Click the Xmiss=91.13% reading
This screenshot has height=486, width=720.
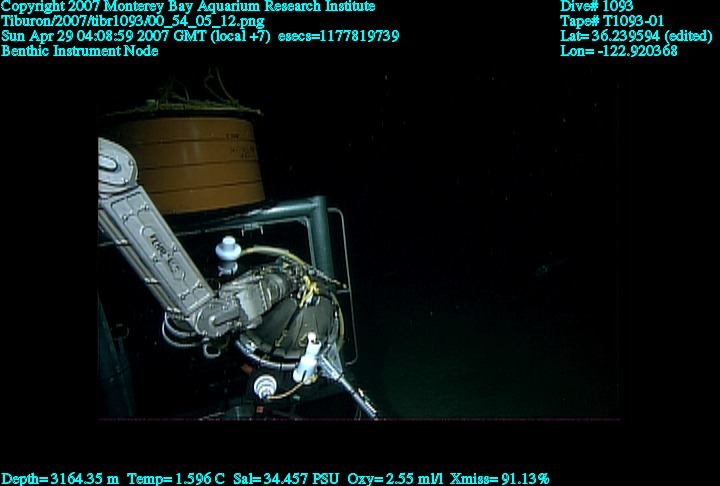[x=500, y=479]
